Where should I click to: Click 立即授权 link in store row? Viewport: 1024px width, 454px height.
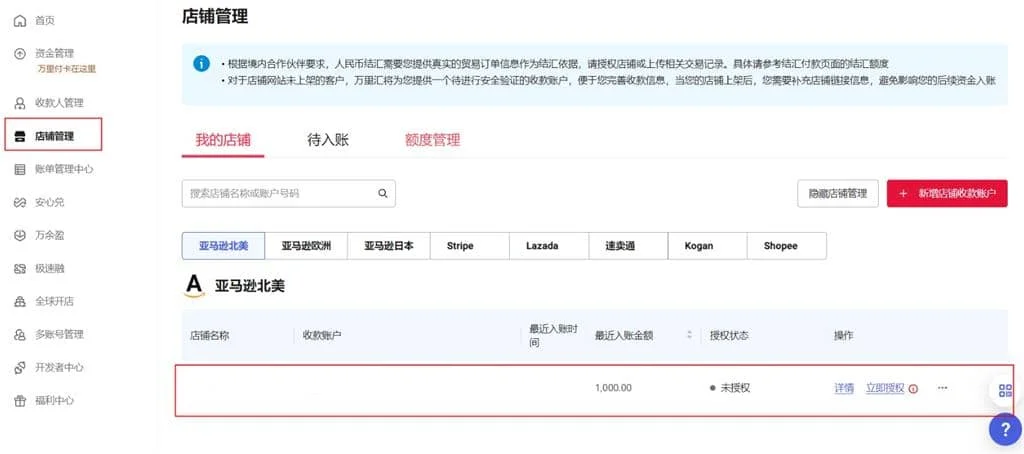[x=885, y=388]
